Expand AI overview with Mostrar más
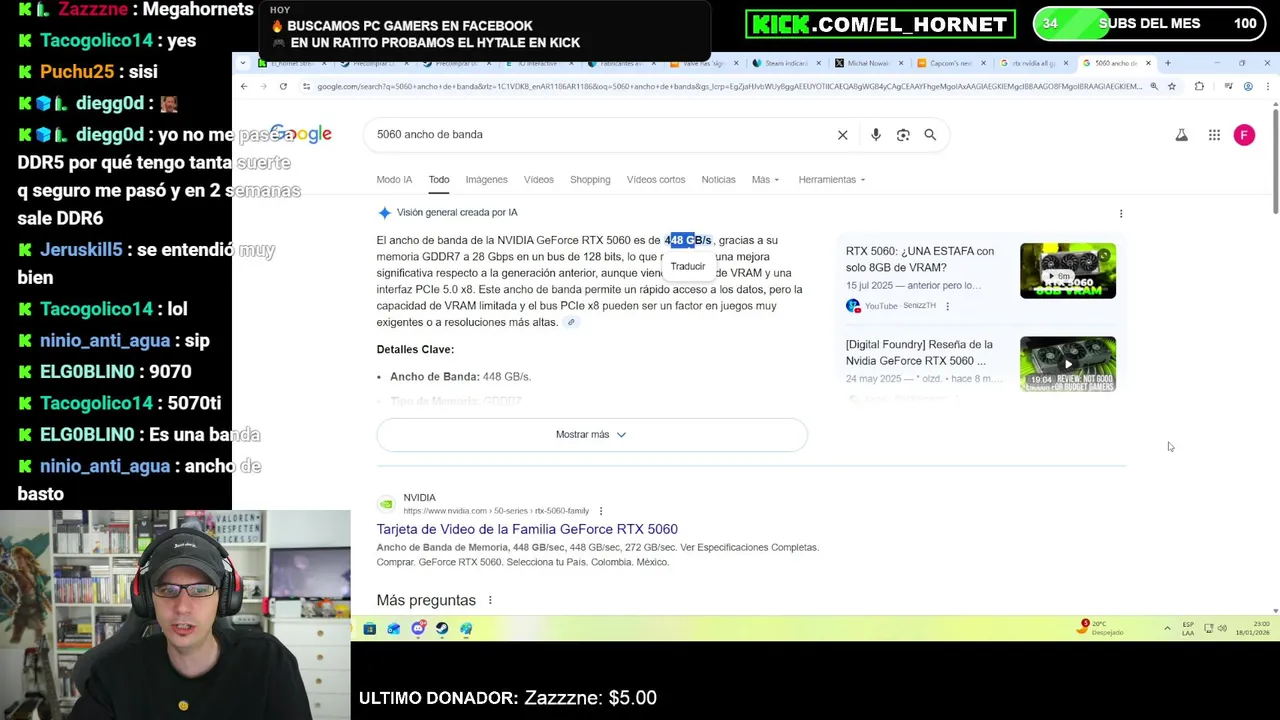Image resolution: width=1280 pixels, height=720 pixels. pos(591,435)
